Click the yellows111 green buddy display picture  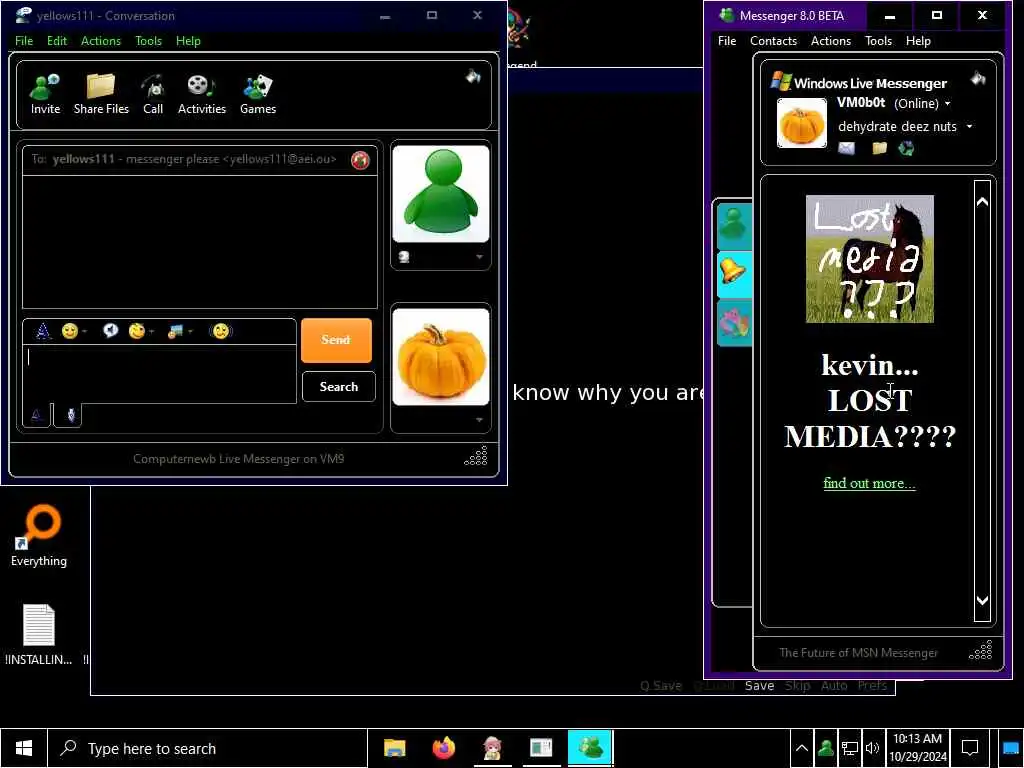441,194
